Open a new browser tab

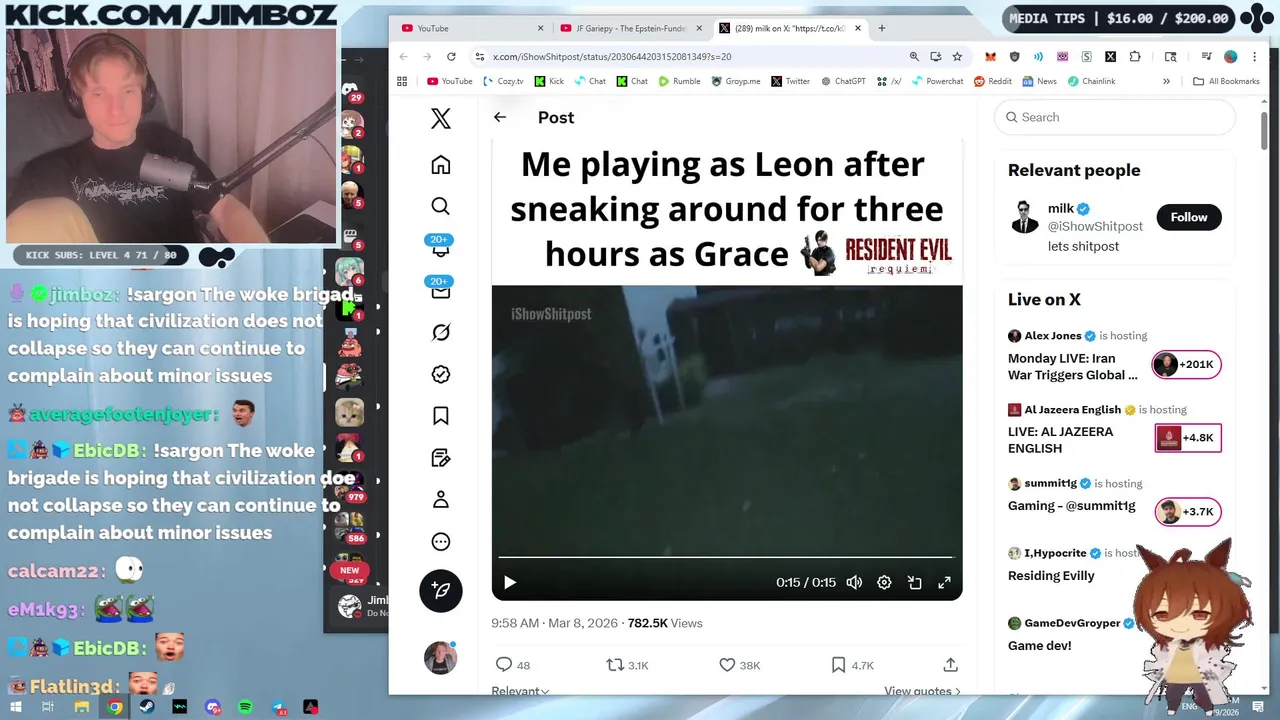[881, 28]
